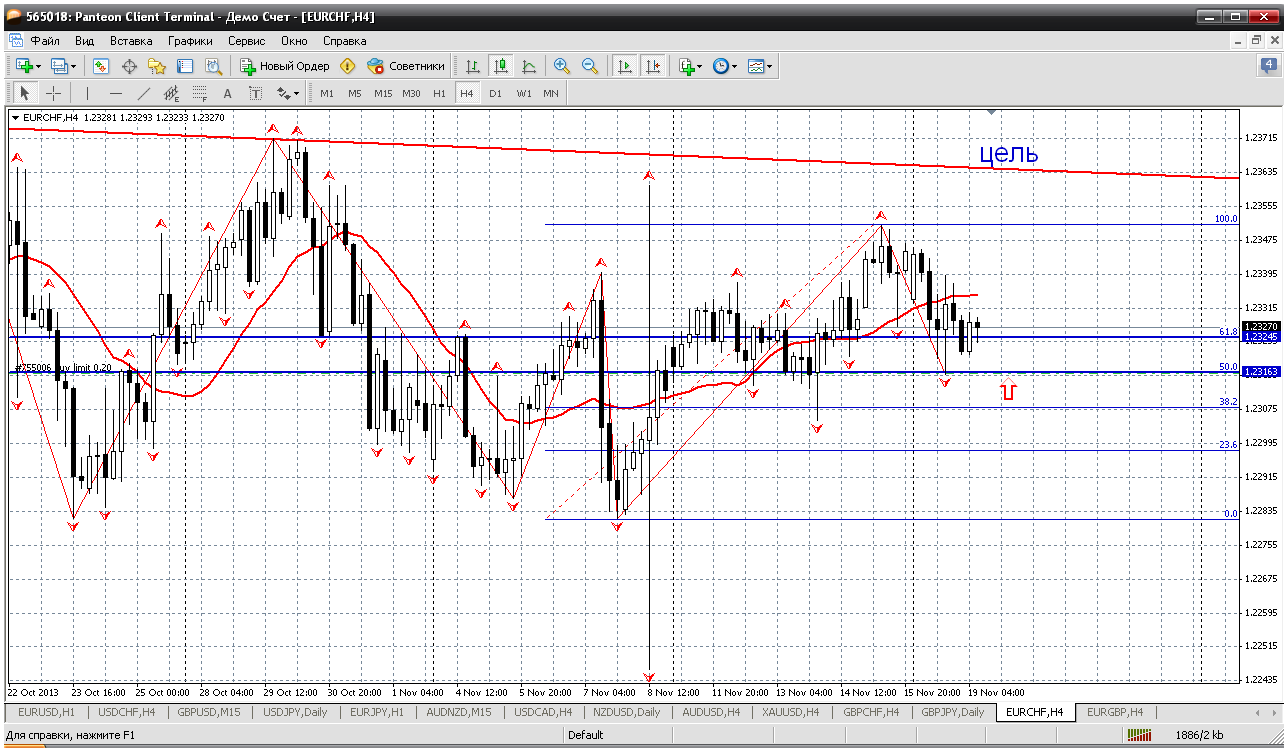
Task: Expand the Periods dropdown arrow
Action: coord(735,67)
